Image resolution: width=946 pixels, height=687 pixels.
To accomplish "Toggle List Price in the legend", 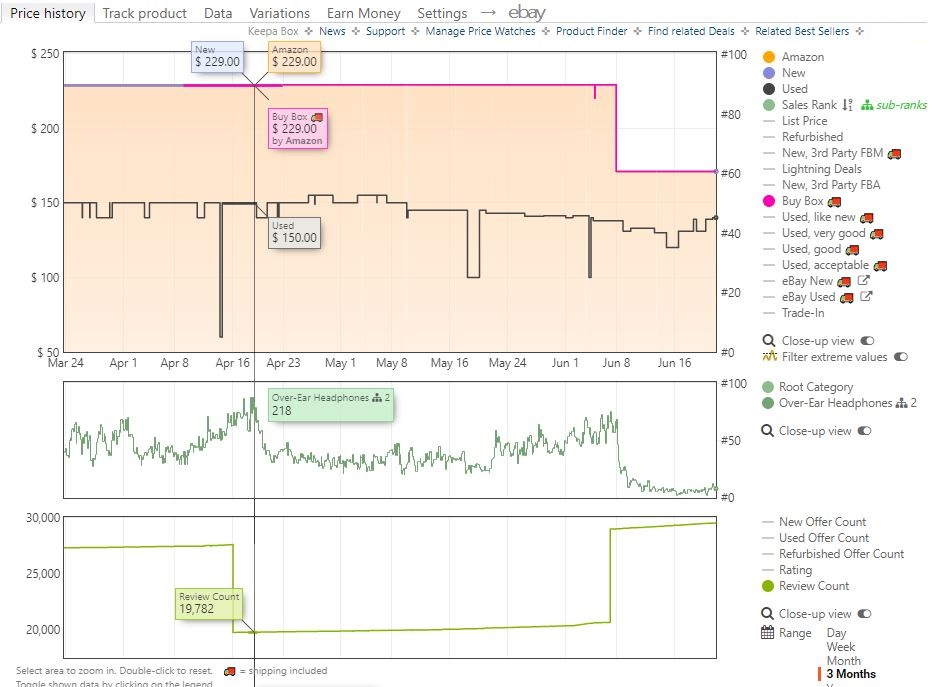I will 804,121.
